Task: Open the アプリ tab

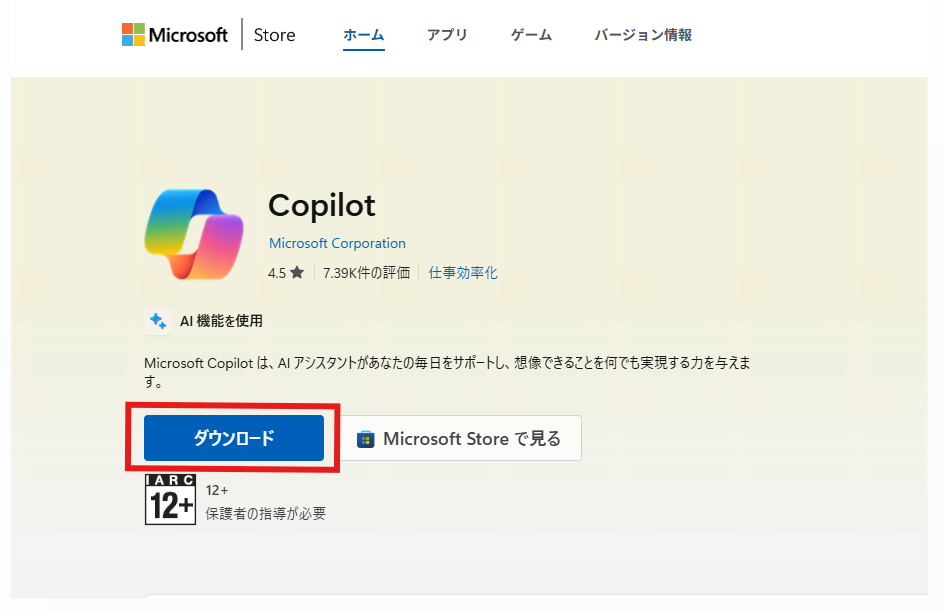Action: tap(447, 35)
